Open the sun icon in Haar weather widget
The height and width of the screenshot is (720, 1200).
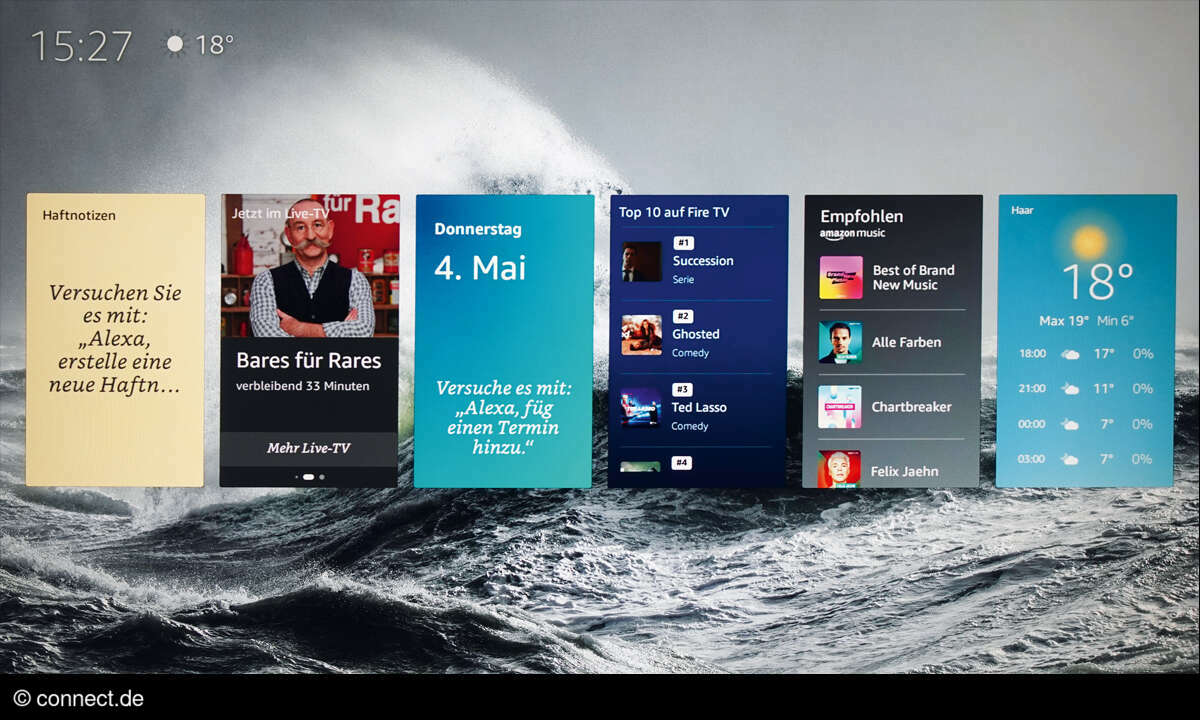[x=1089, y=241]
